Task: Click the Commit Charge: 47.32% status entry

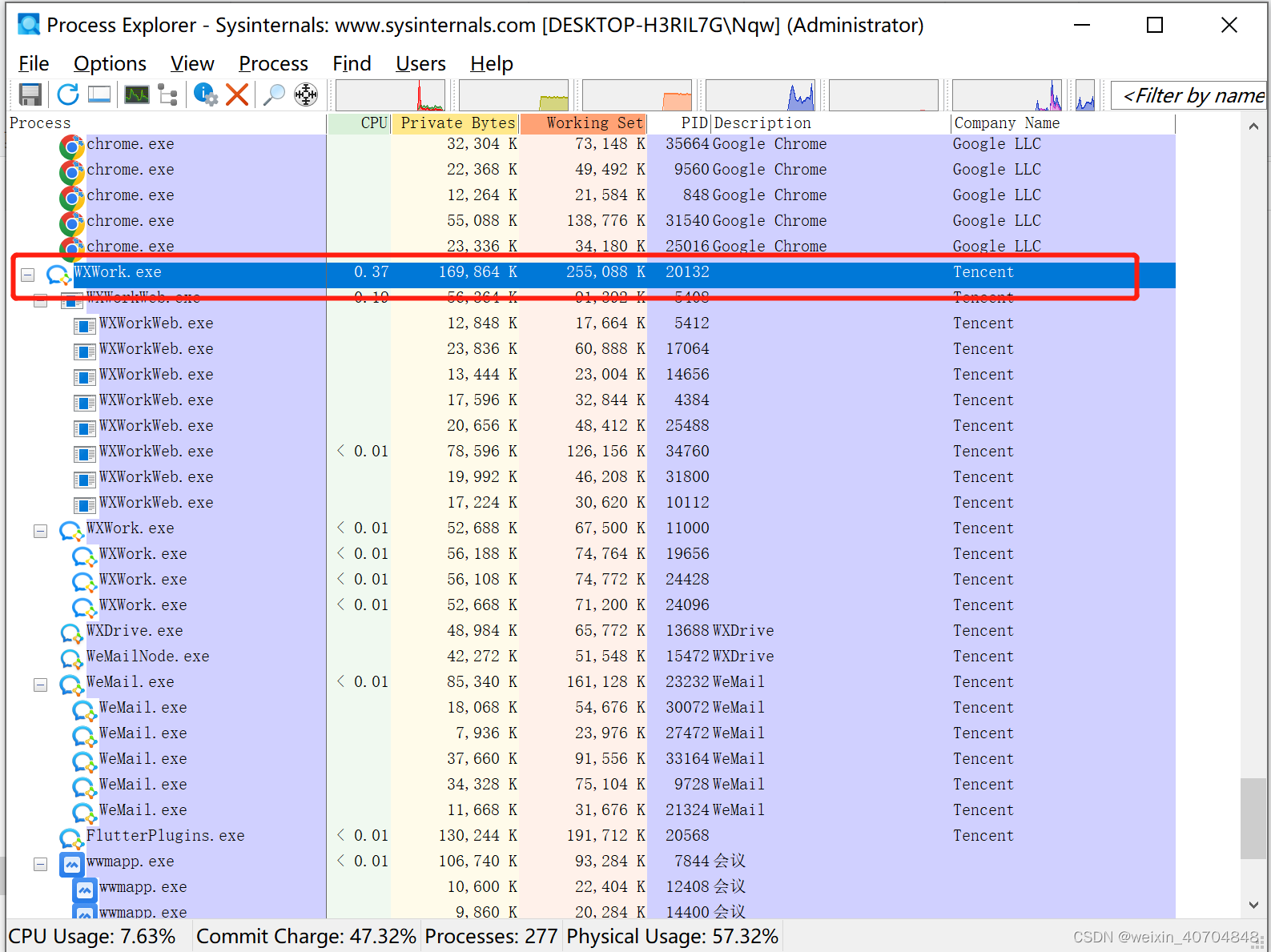Action: pos(306,936)
